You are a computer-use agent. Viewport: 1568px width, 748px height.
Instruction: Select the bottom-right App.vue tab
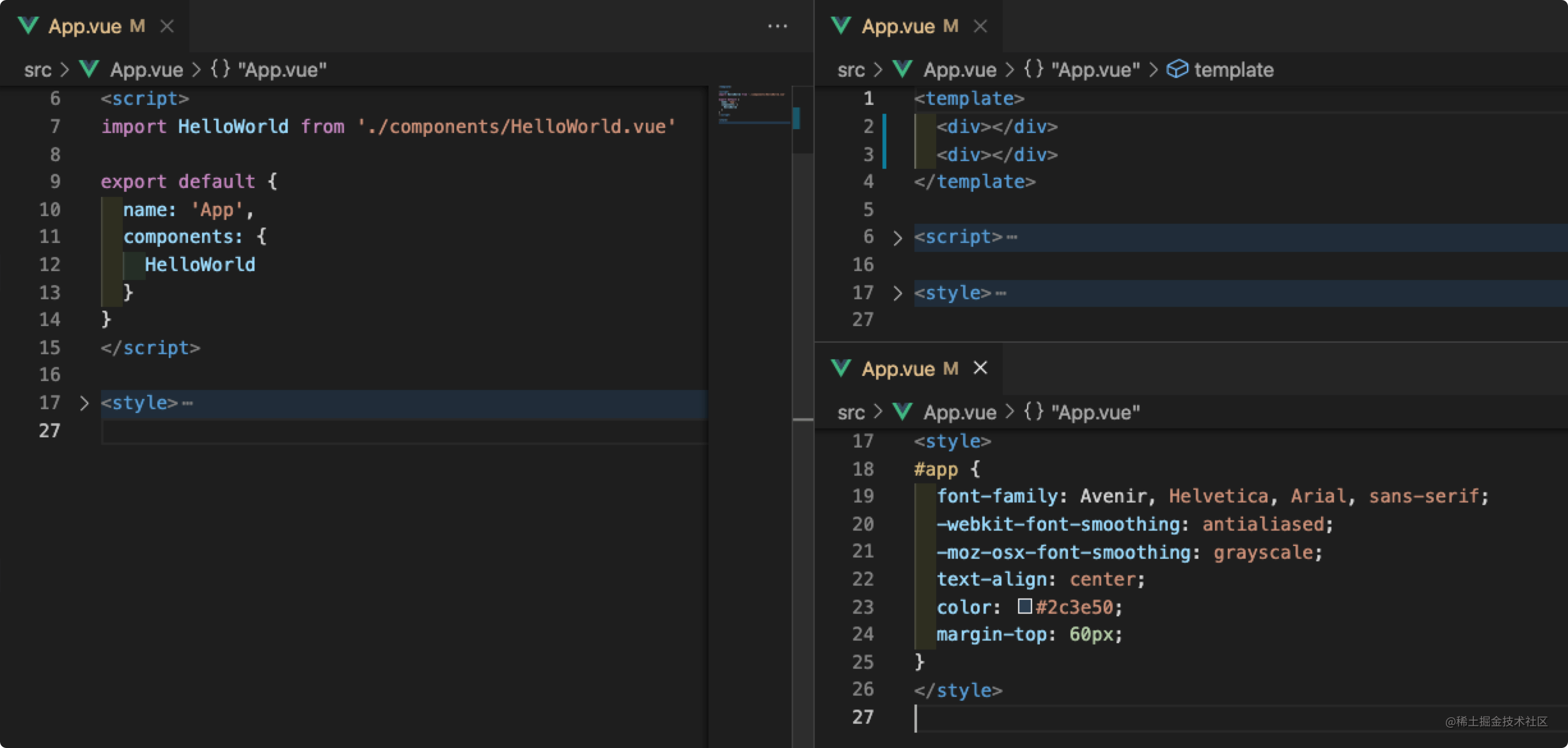click(x=898, y=369)
